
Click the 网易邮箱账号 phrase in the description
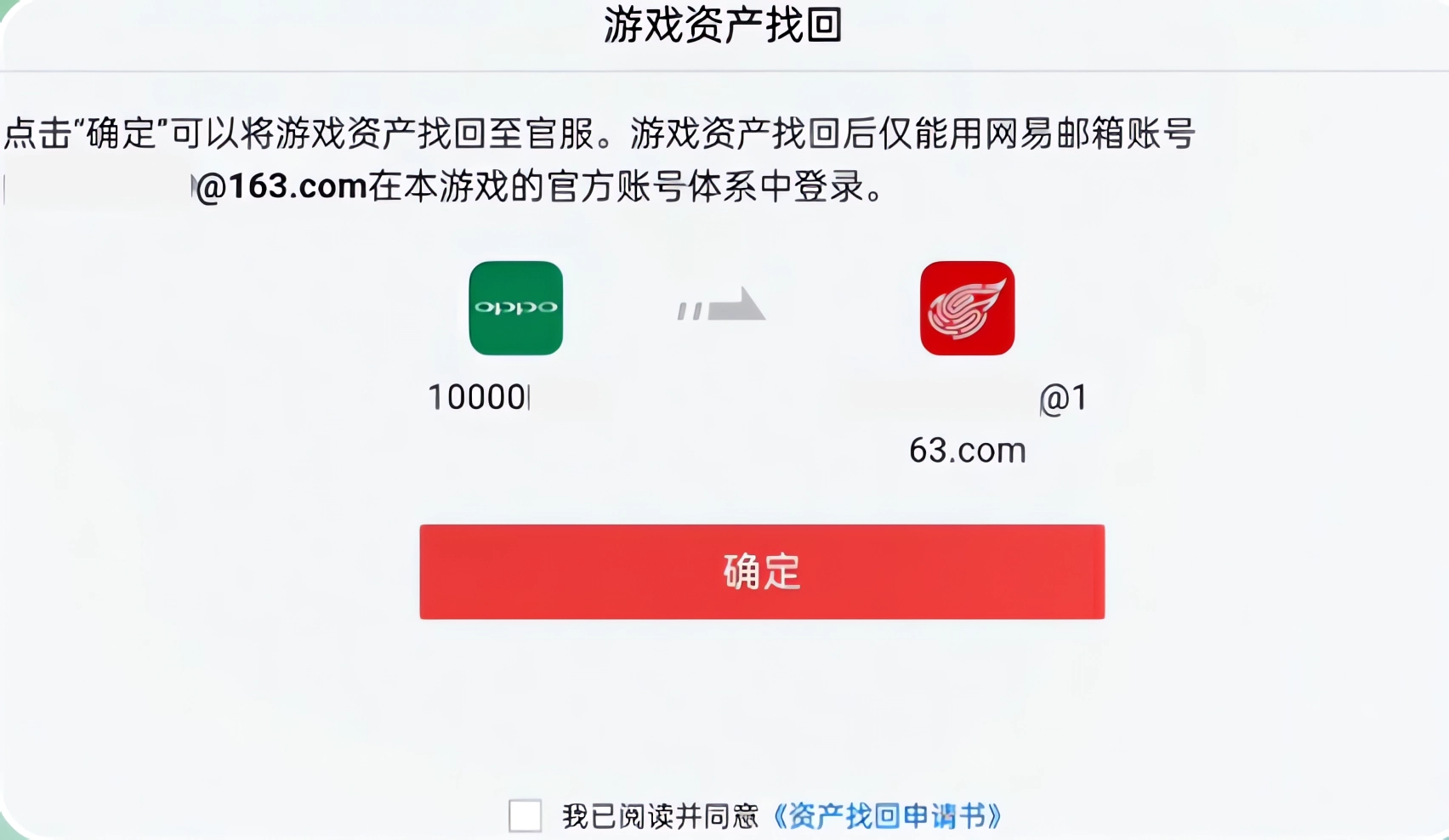point(1089,133)
